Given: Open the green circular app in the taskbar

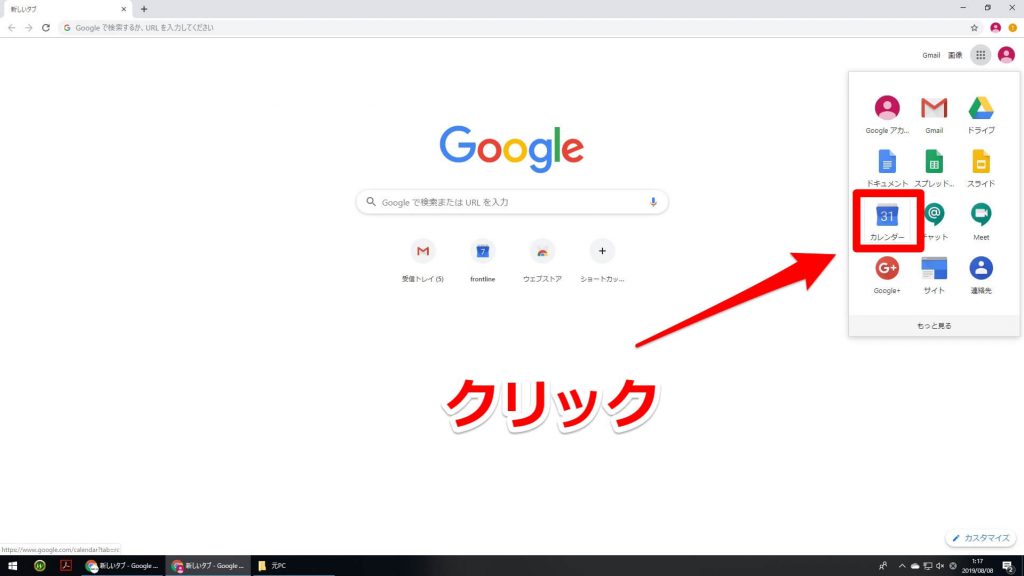Looking at the screenshot, I should (x=39, y=566).
